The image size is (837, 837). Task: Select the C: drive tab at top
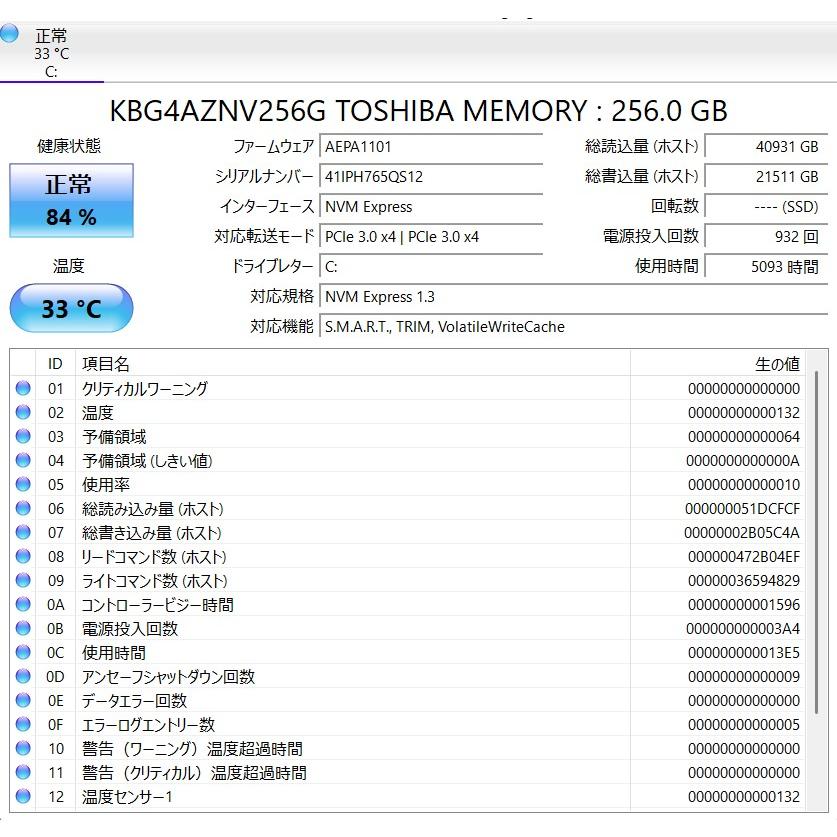[51, 53]
